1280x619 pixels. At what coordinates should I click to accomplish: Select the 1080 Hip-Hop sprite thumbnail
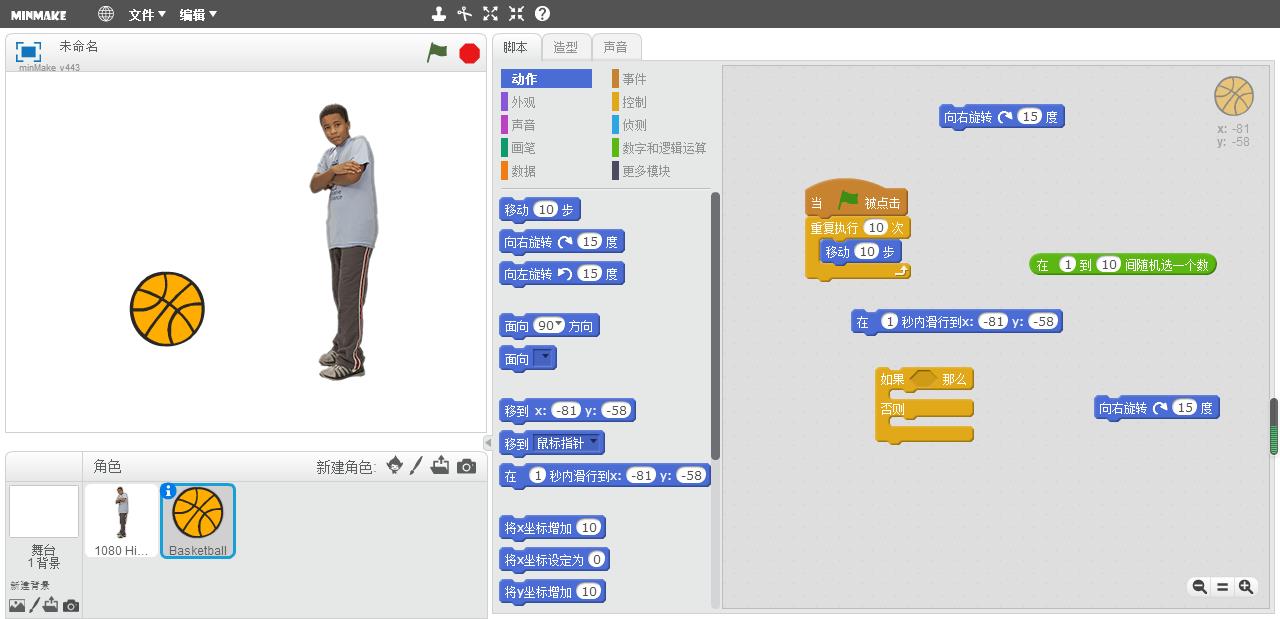coord(122,520)
